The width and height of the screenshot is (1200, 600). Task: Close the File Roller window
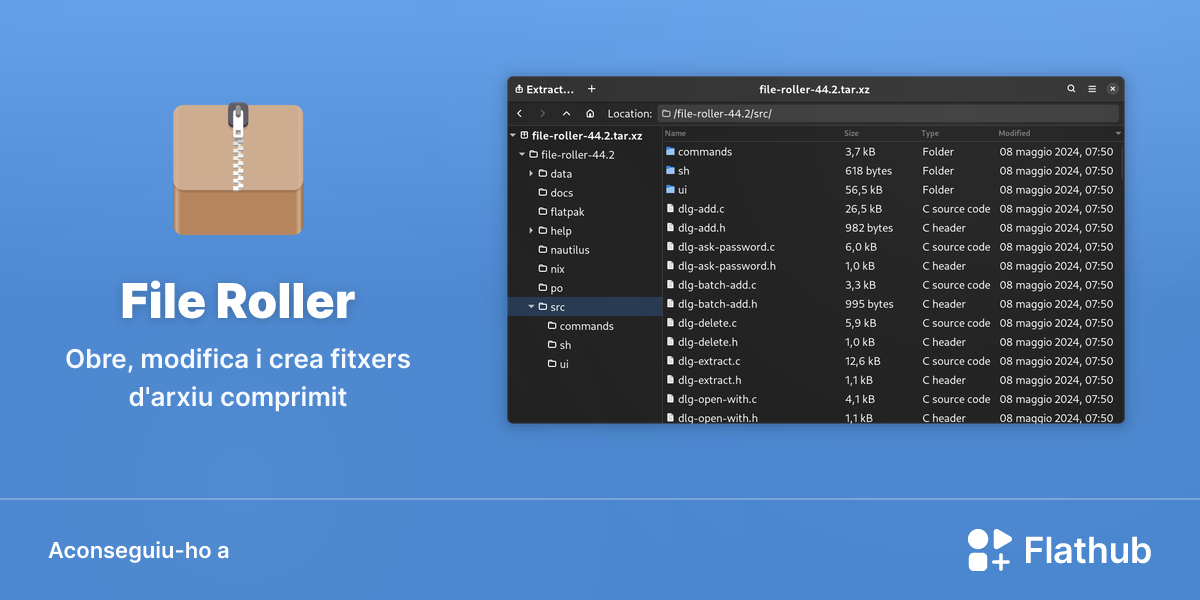(x=1112, y=89)
